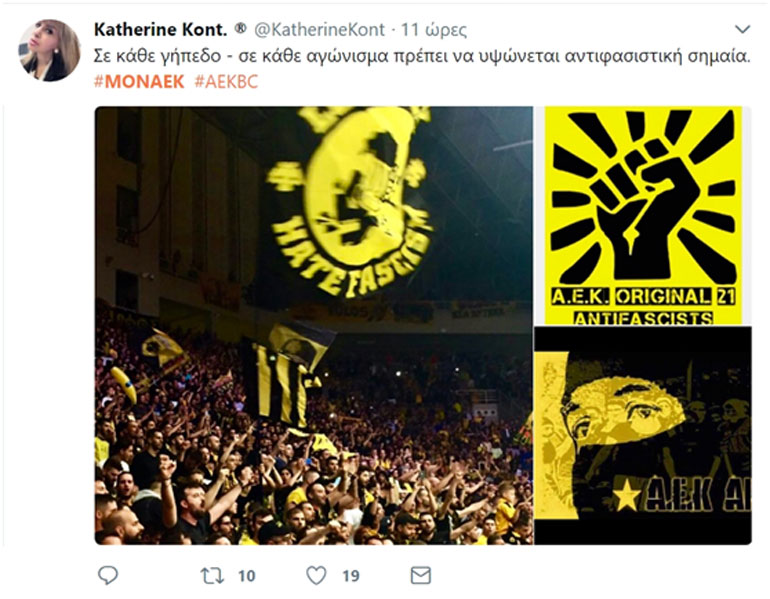770x599 pixels.
Task: Retweet this post via retweet icon
Action: [212, 575]
